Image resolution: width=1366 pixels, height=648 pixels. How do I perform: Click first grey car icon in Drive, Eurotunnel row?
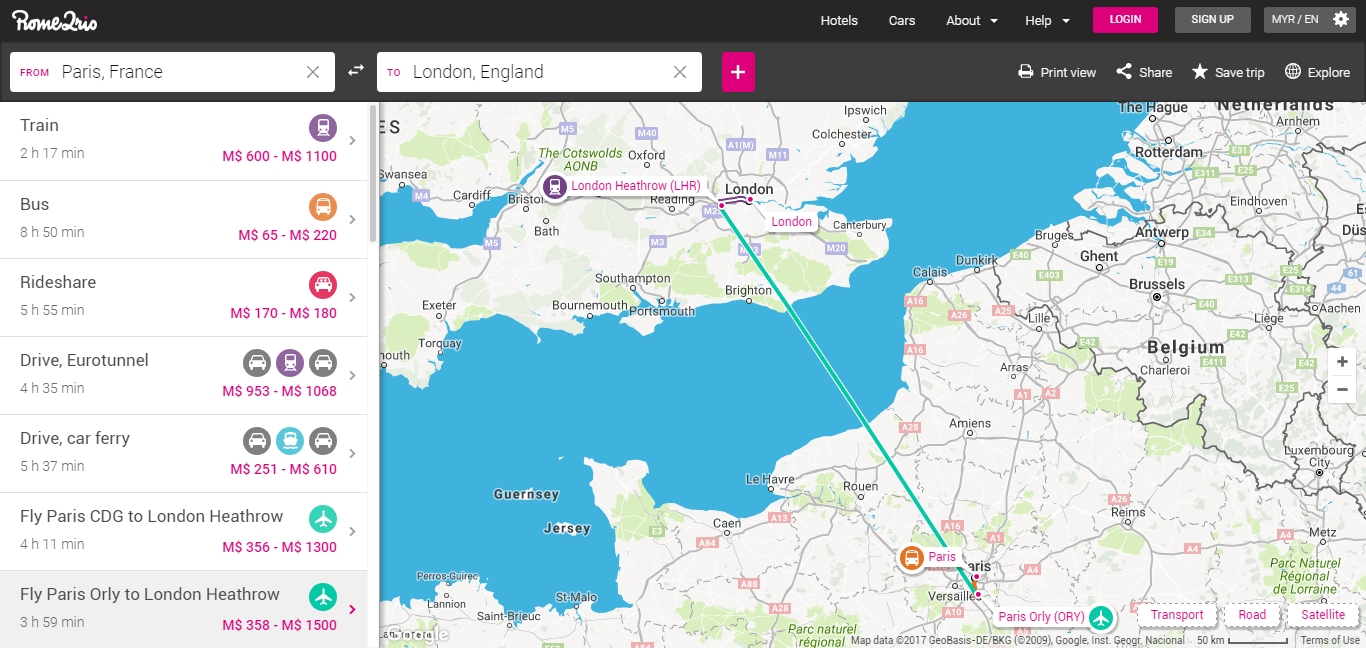(x=257, y=362)
